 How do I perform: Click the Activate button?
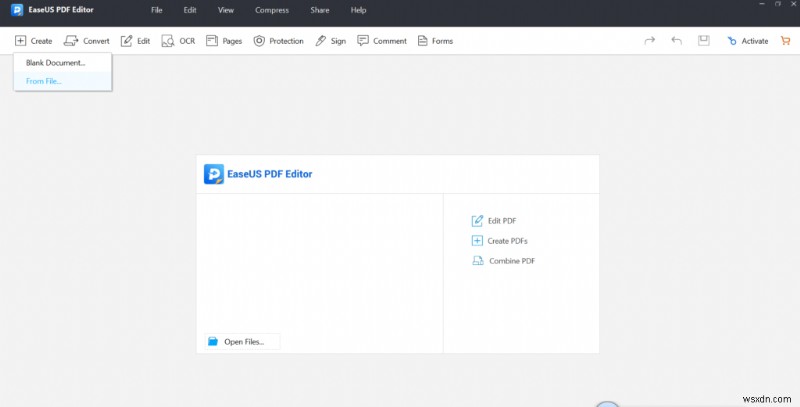pos(747,41)
